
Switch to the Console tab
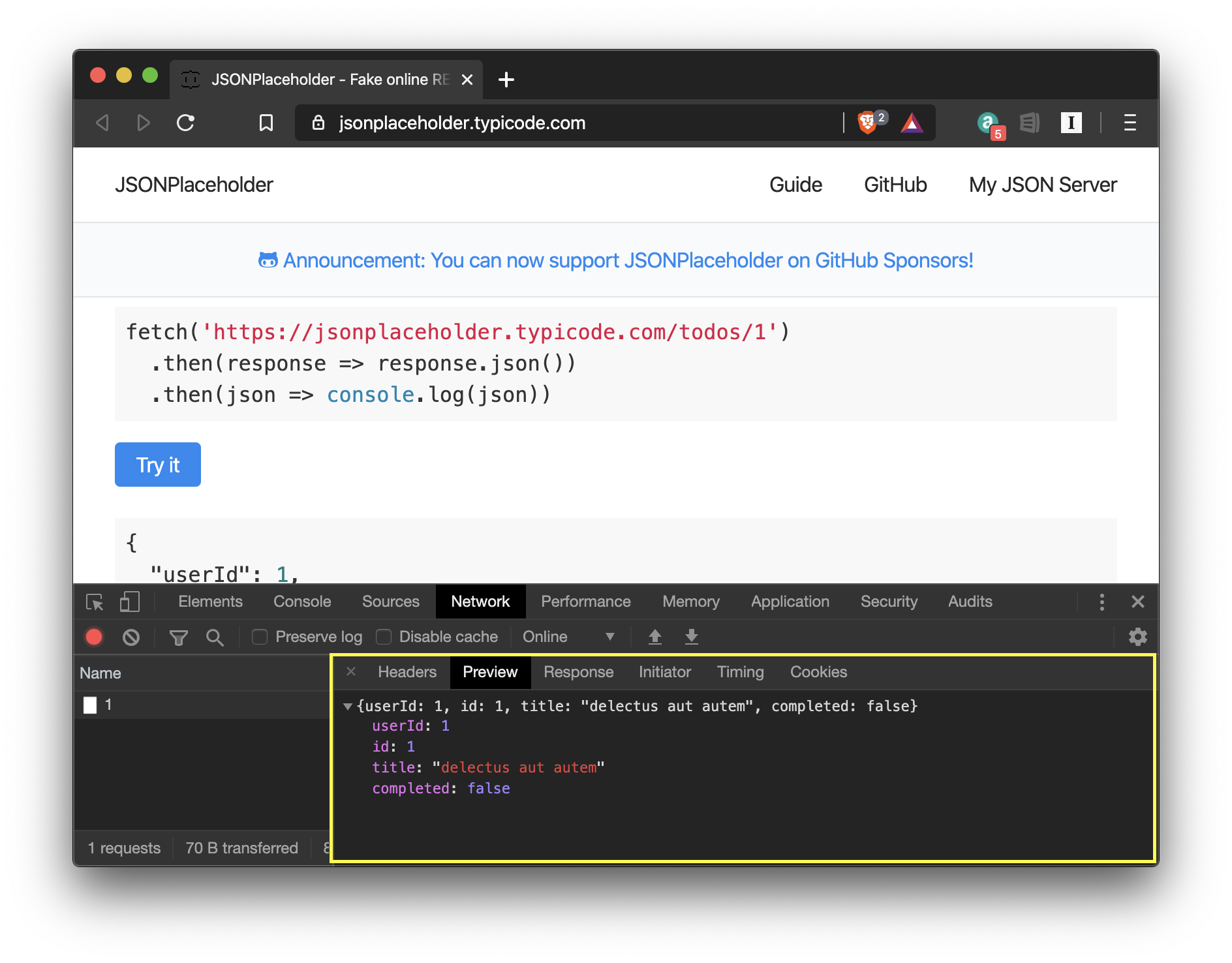(302, 602)
